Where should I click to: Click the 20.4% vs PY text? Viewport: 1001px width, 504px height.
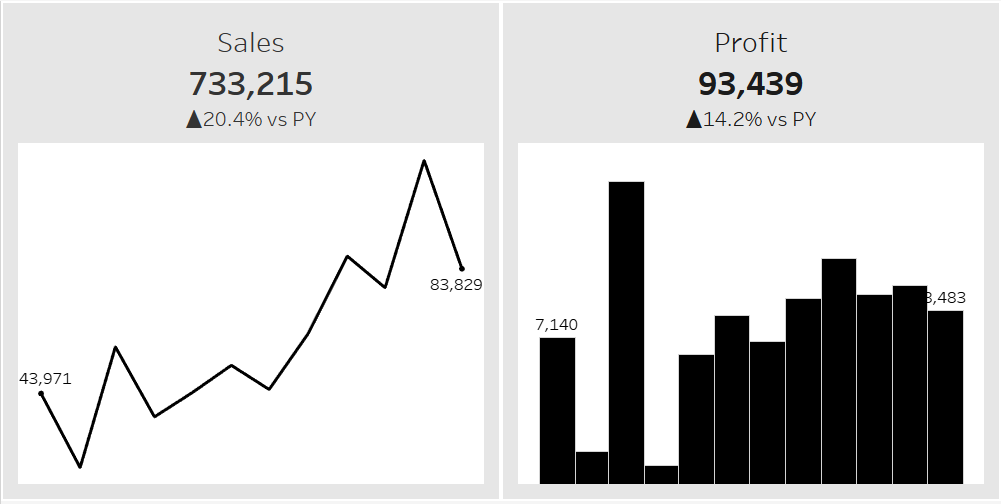[x=266, y=120]
